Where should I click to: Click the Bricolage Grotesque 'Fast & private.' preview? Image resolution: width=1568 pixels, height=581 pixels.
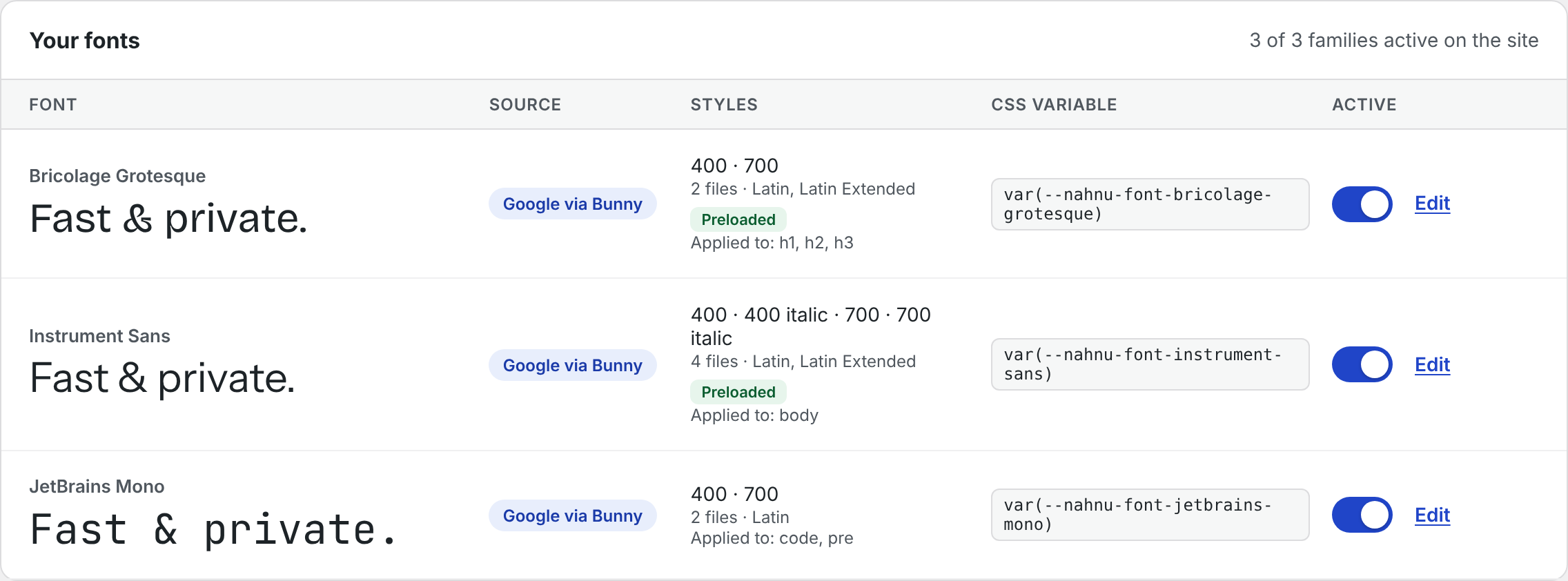(x=168, y=219)
